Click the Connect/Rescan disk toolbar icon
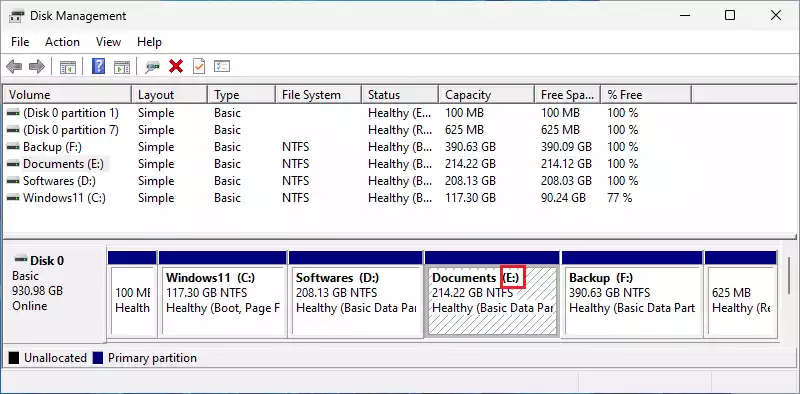800x394 pixels. pyautogui.click(x=152, y=66)
